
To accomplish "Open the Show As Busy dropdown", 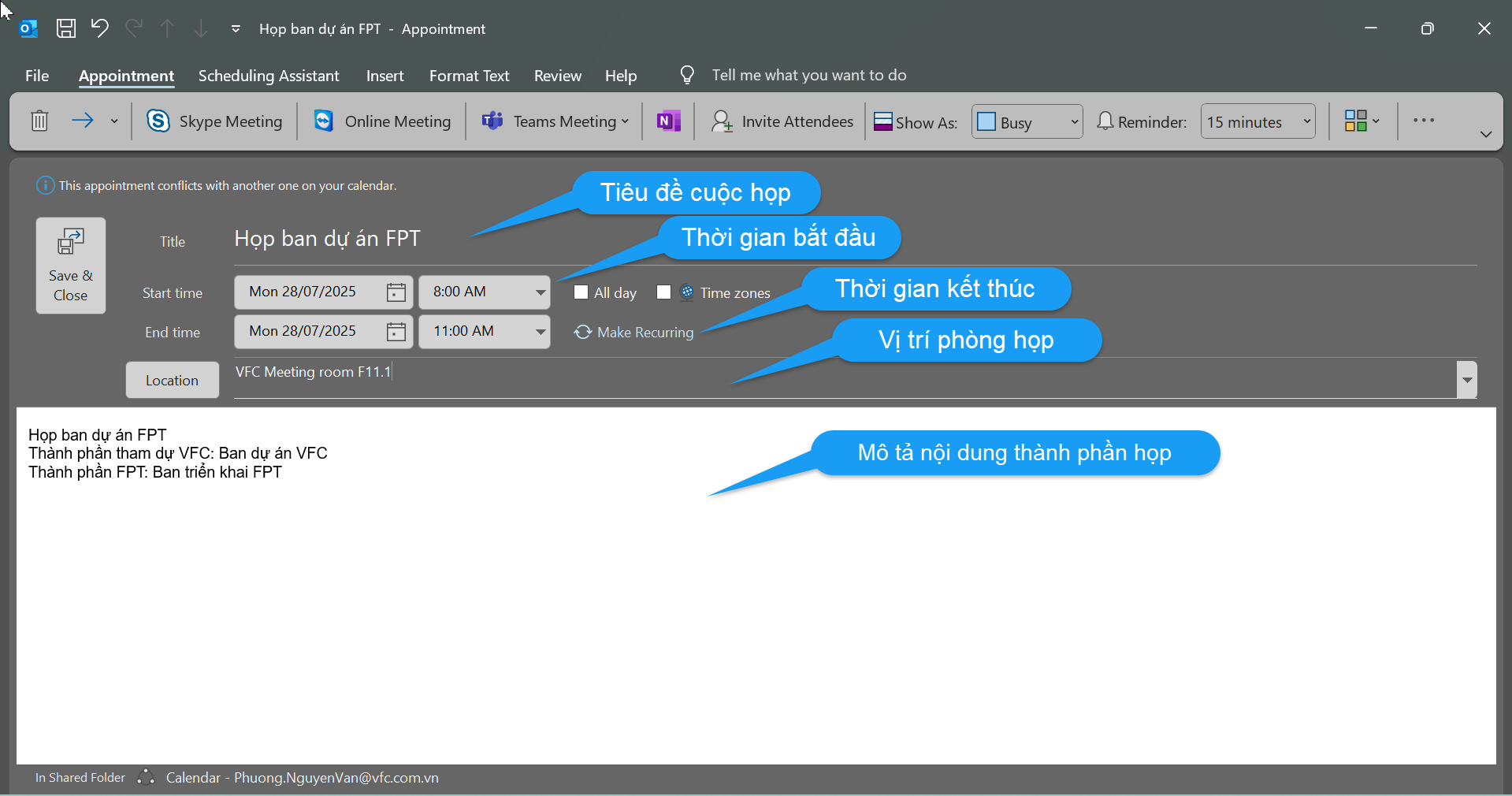I will coord(1027,122).
